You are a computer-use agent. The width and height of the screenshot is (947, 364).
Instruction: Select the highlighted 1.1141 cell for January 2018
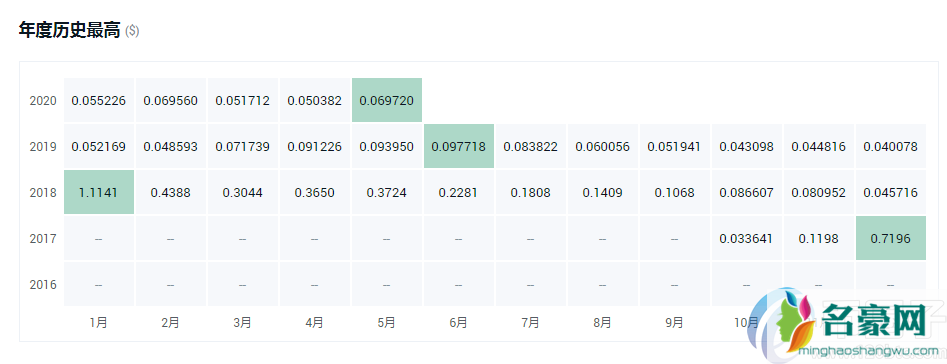coord(98,193)
